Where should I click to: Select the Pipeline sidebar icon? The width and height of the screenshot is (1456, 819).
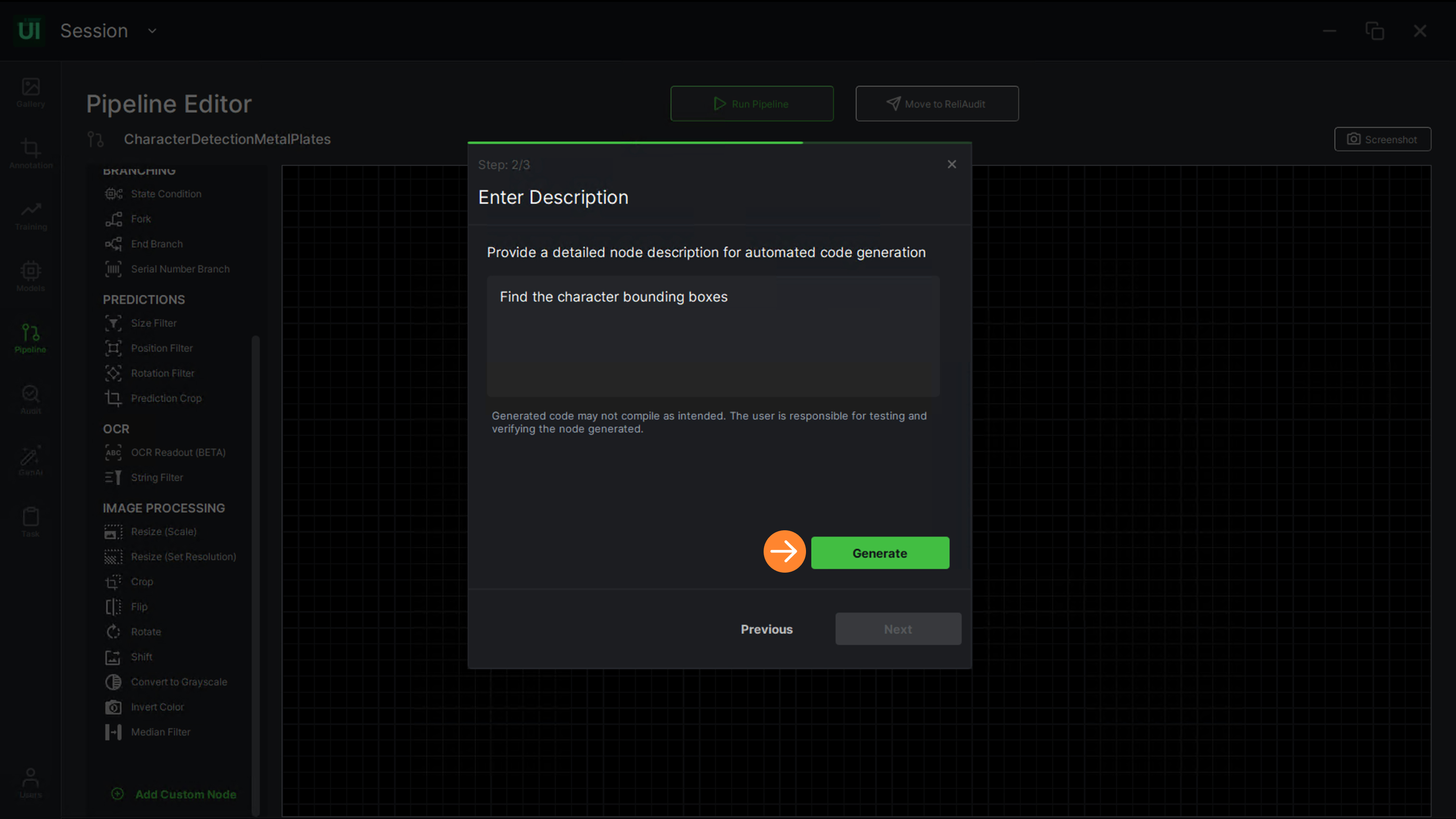point(30,338)
